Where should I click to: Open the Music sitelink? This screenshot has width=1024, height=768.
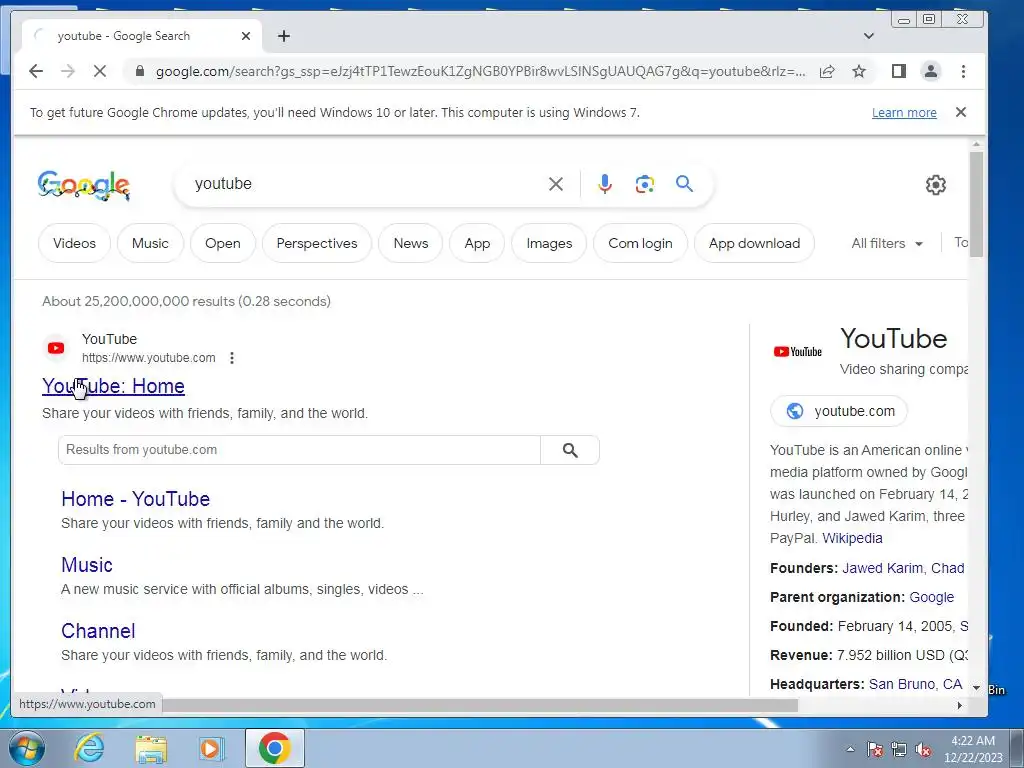click(87, 565)
